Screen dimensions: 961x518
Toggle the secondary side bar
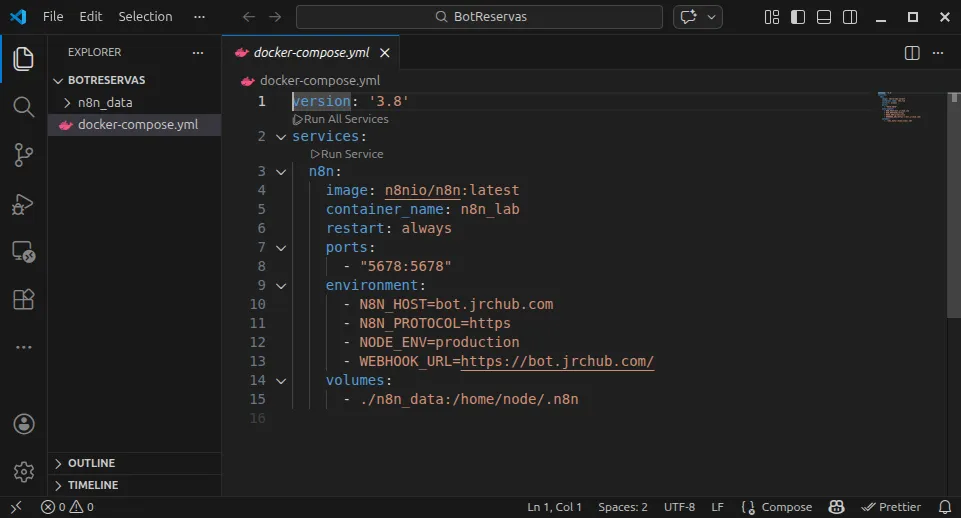(x=850, y=17)
